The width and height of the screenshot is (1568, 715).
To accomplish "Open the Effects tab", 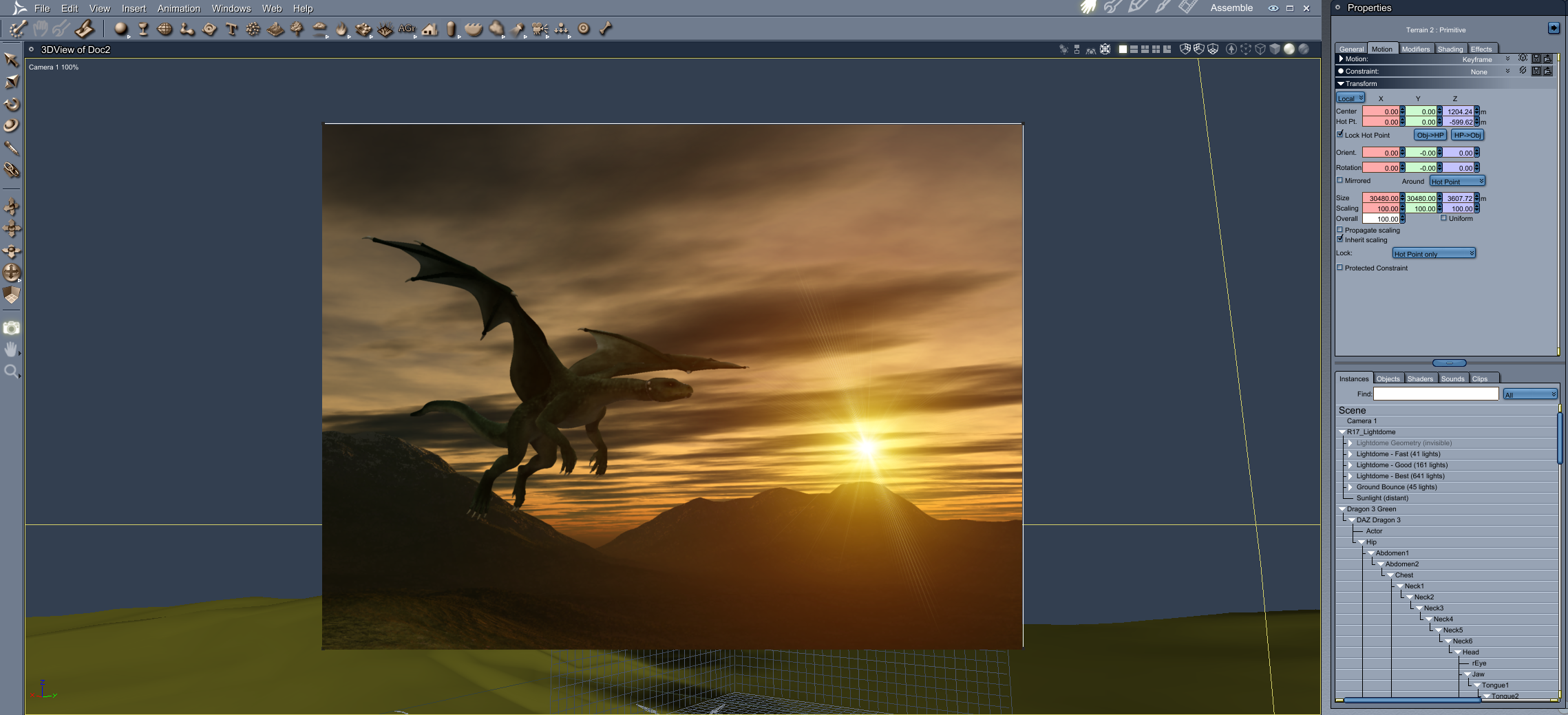I will click(x=1481, y=49).
